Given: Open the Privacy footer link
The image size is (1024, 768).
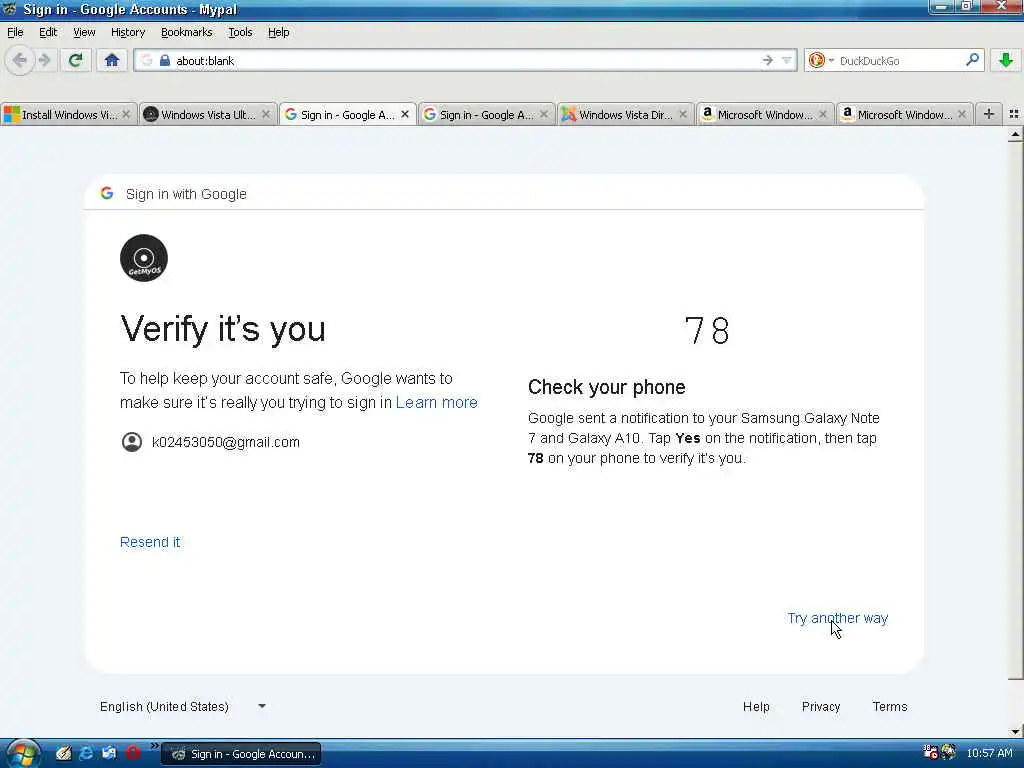Looking at the screenshot, I should [x=821, y=707].
